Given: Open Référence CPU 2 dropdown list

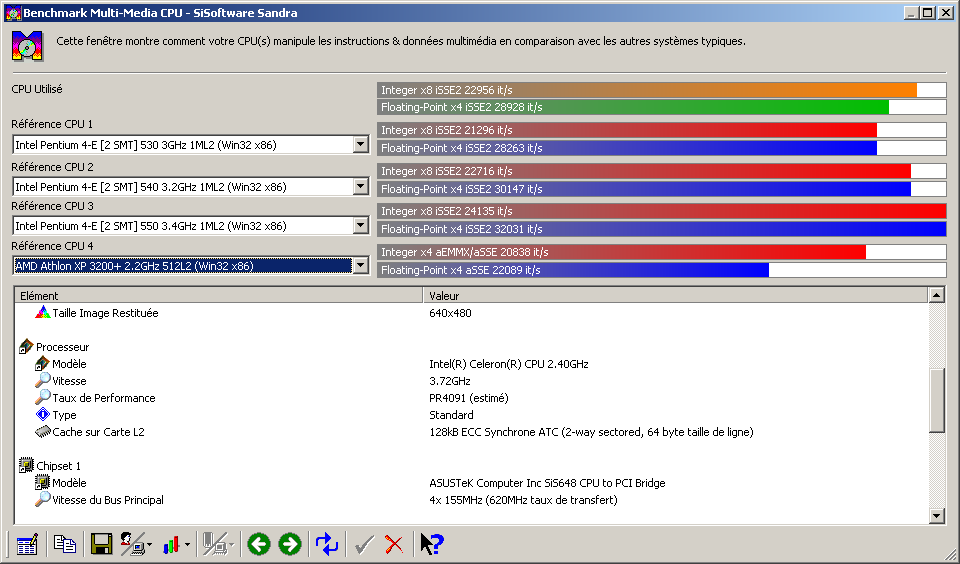Looking at the screenshot, I should click(x=361, y=187).
